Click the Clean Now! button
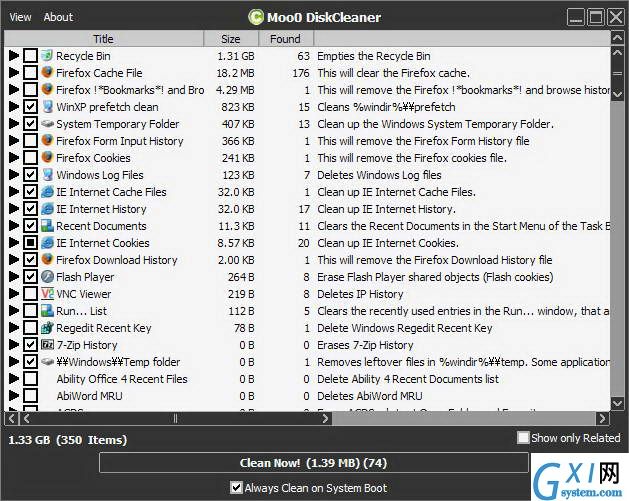 (313, 462)
